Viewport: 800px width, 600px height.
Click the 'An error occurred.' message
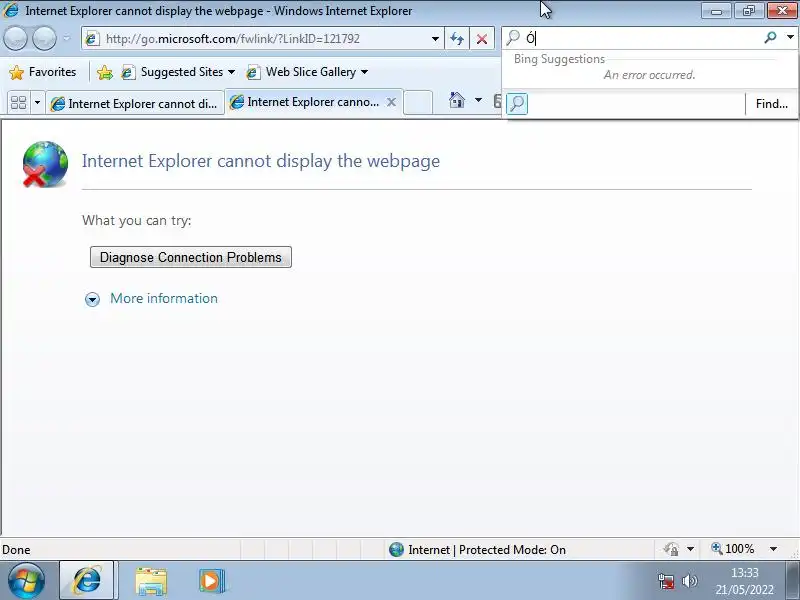(649, 75)
